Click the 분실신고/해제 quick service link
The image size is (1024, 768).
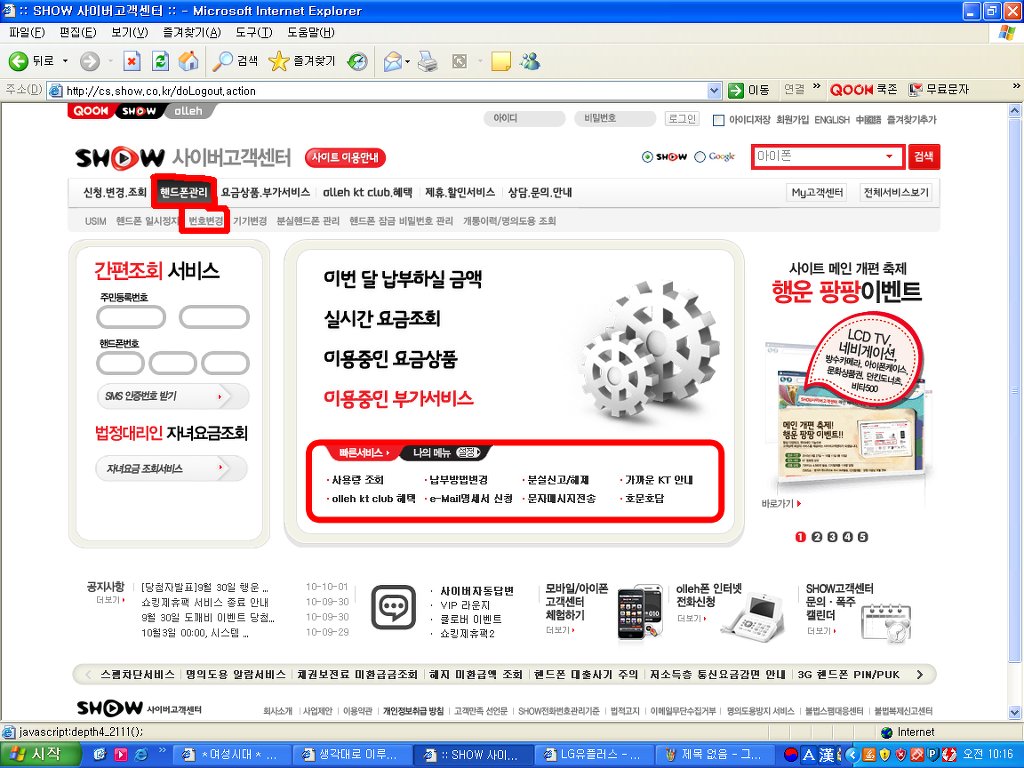click(557, 480)
